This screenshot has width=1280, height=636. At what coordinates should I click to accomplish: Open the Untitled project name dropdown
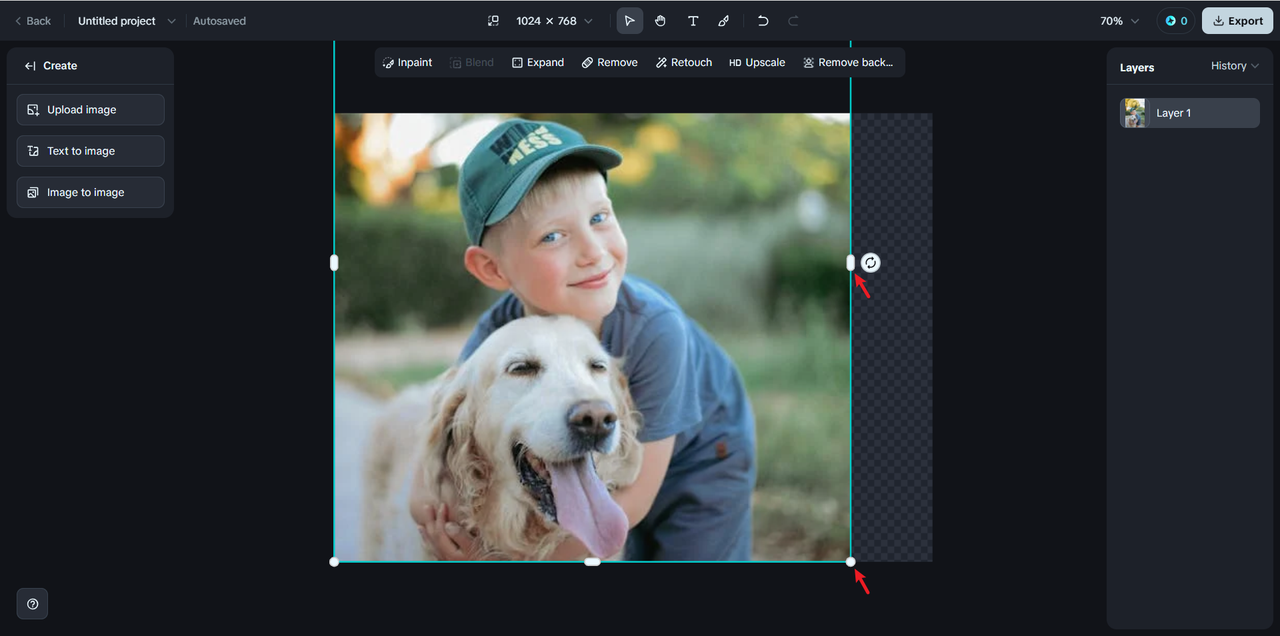[126, 21]
